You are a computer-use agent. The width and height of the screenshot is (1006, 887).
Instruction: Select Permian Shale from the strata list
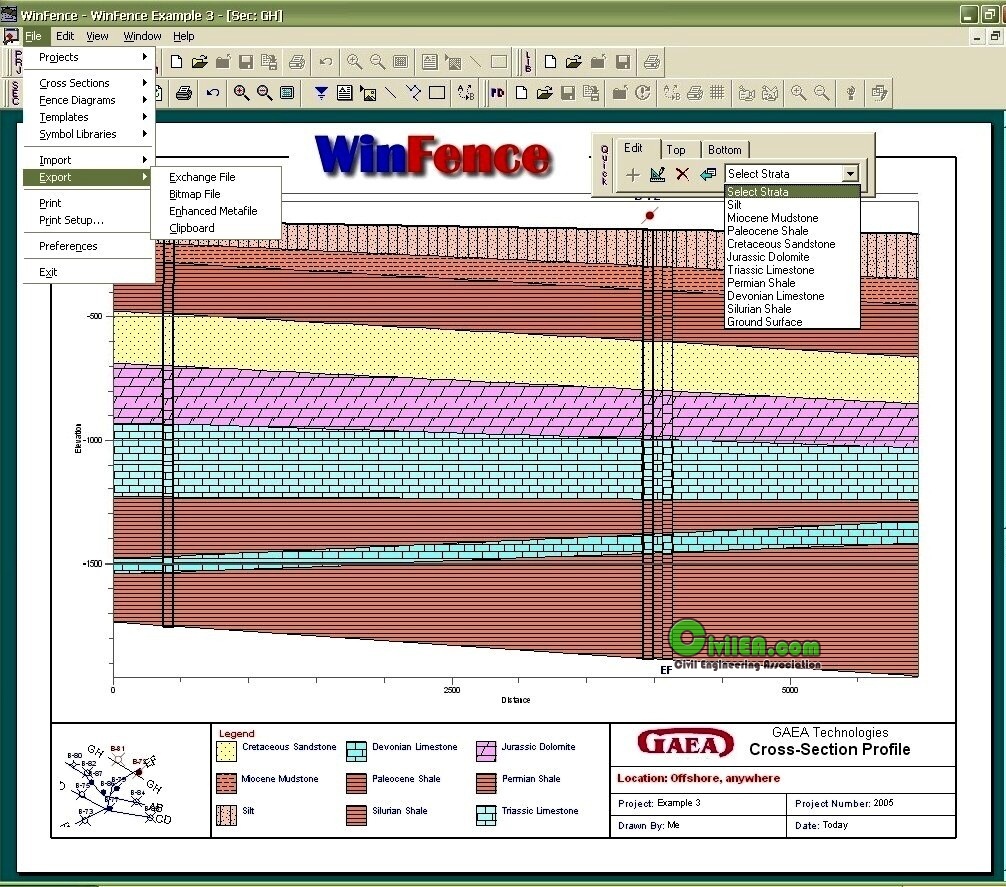coord(792,283)
